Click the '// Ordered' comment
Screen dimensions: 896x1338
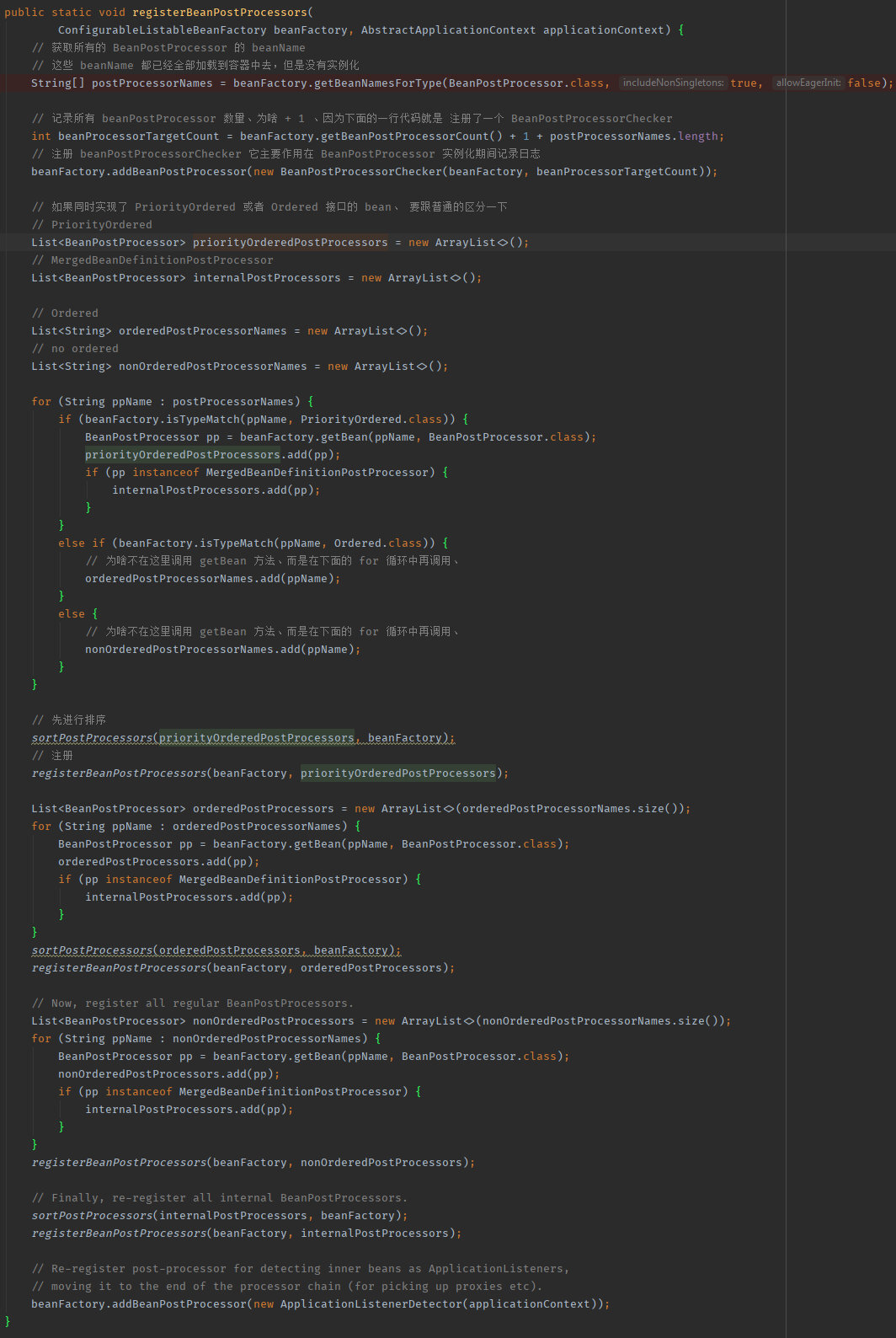[65, 313]
